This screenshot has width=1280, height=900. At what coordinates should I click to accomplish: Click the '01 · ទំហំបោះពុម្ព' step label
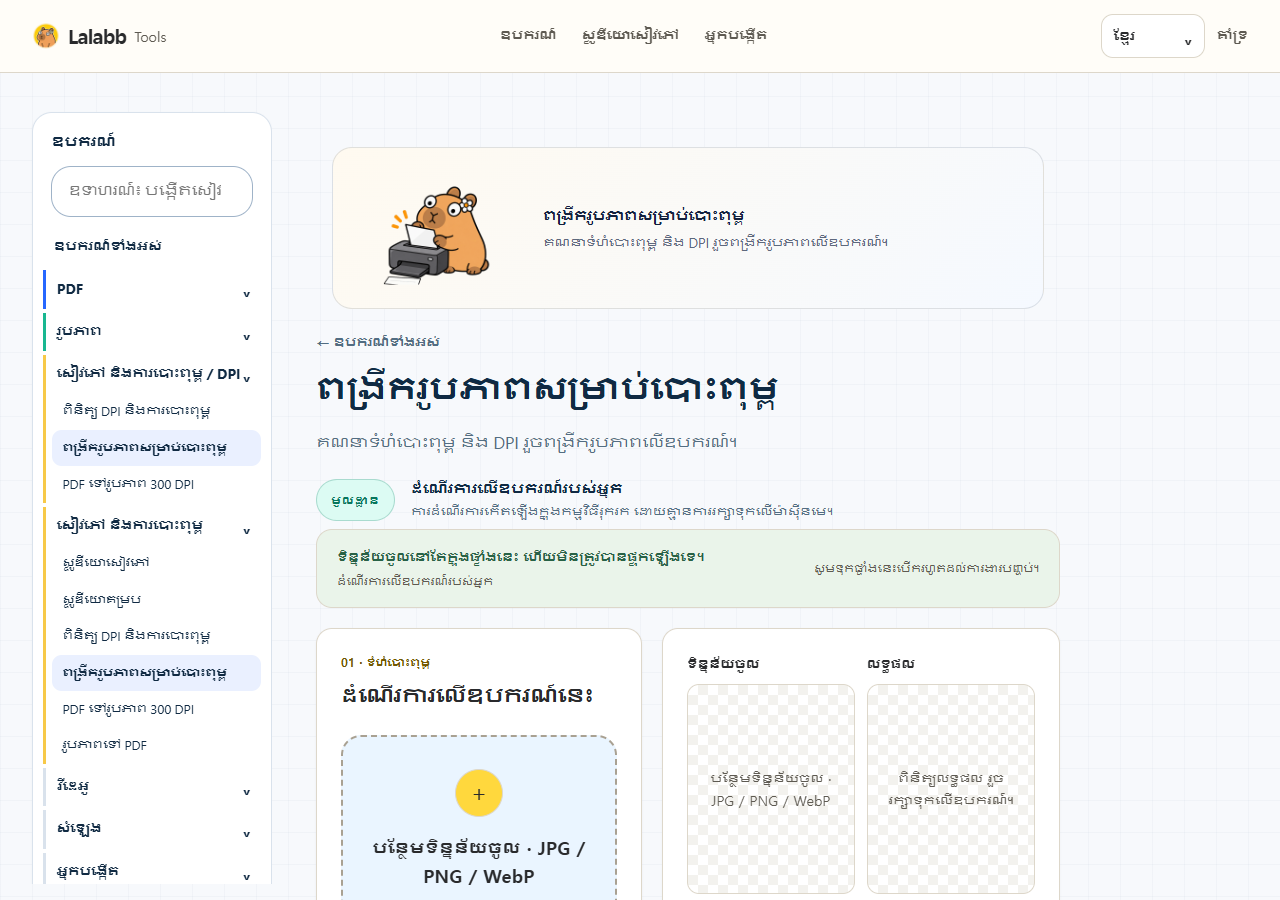(x=386, y=662)
